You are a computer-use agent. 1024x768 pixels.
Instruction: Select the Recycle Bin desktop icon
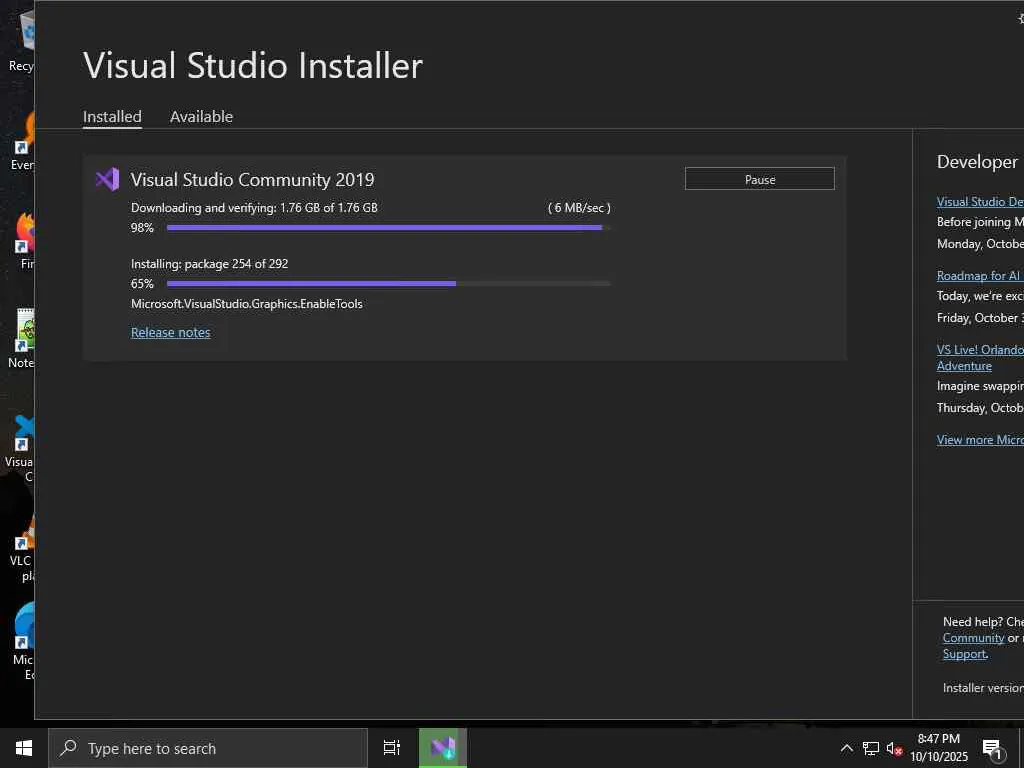pyautogui.click(x=22, y=41)
